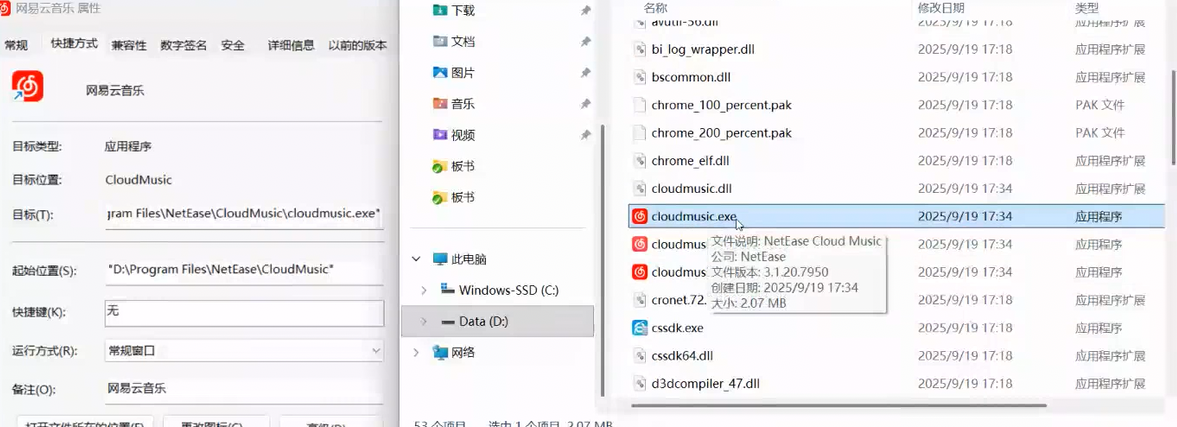
Task: Click the navigation pane vertical scrollbar
Action: [602, 261]
